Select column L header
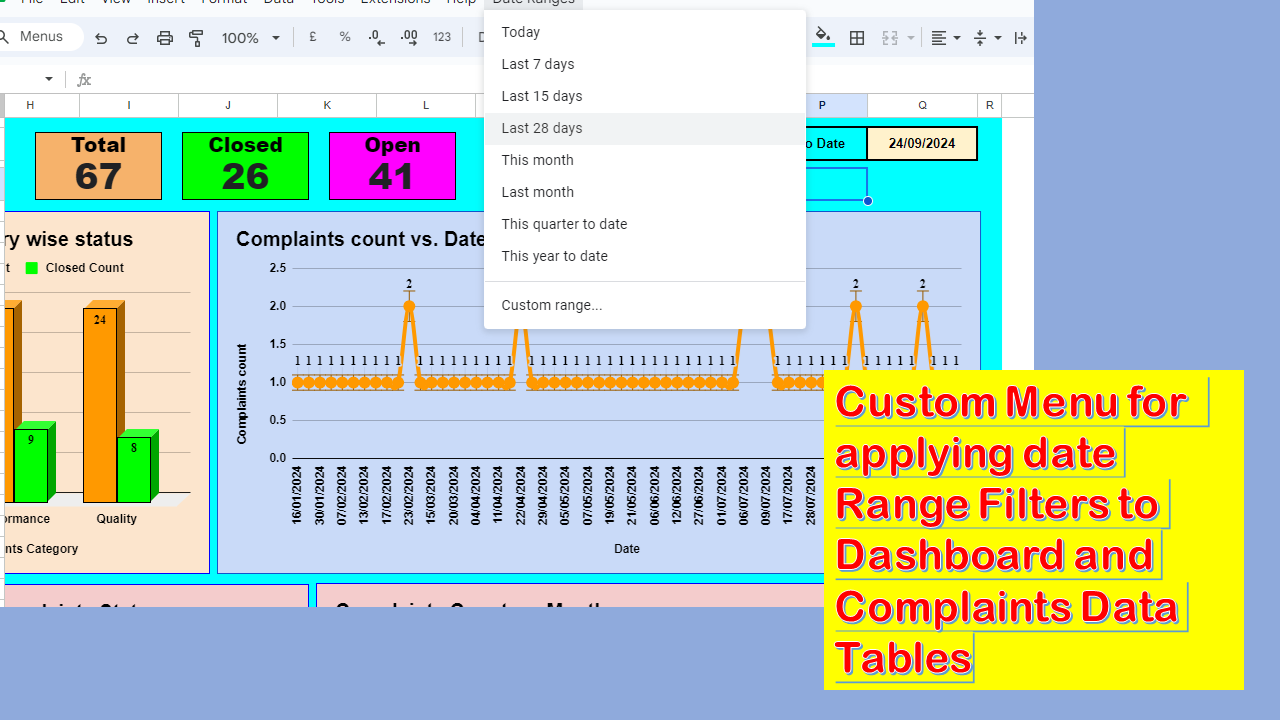 coord(426,105)
